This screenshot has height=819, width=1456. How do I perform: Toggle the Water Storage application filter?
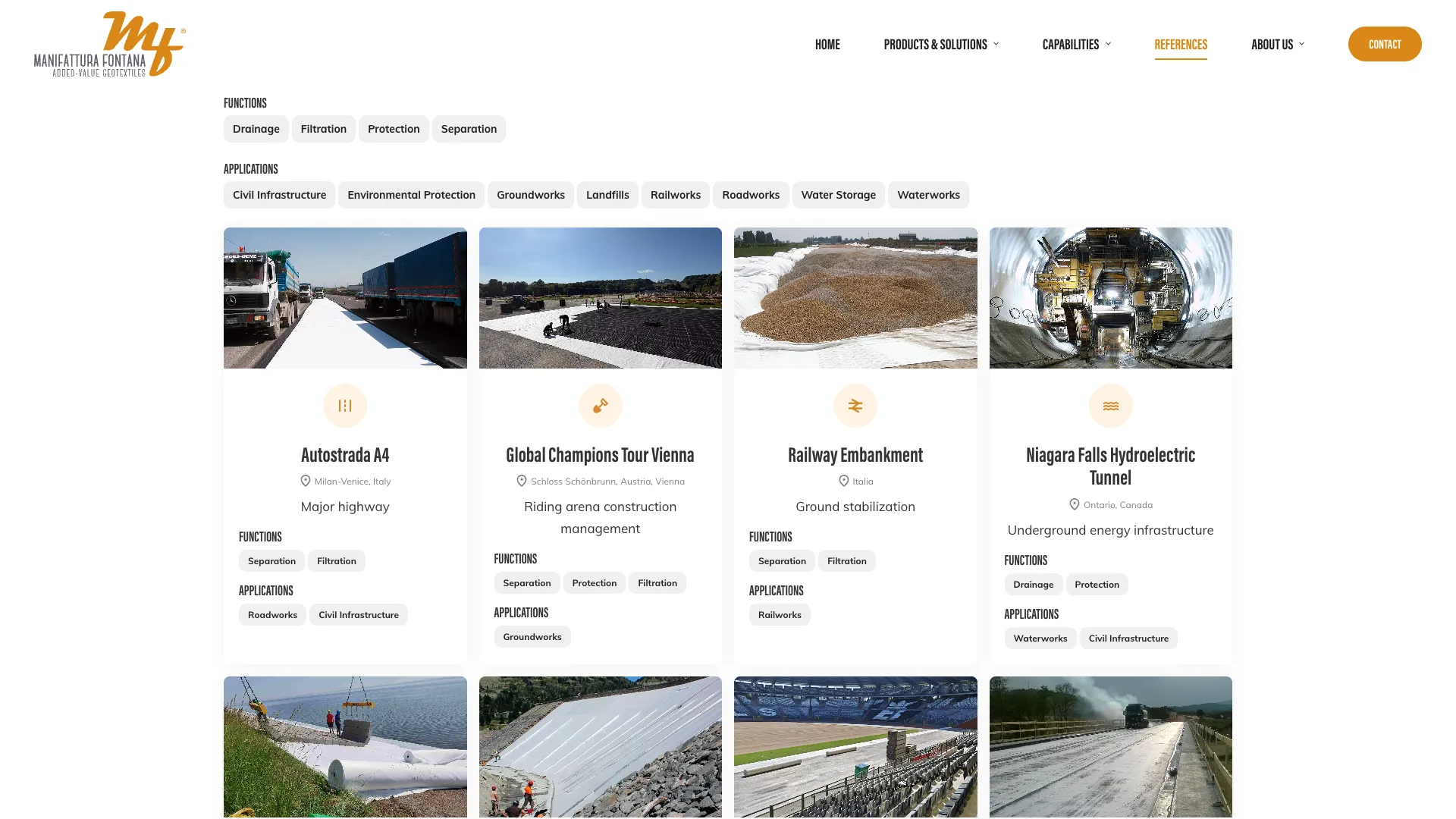[839, 195]
